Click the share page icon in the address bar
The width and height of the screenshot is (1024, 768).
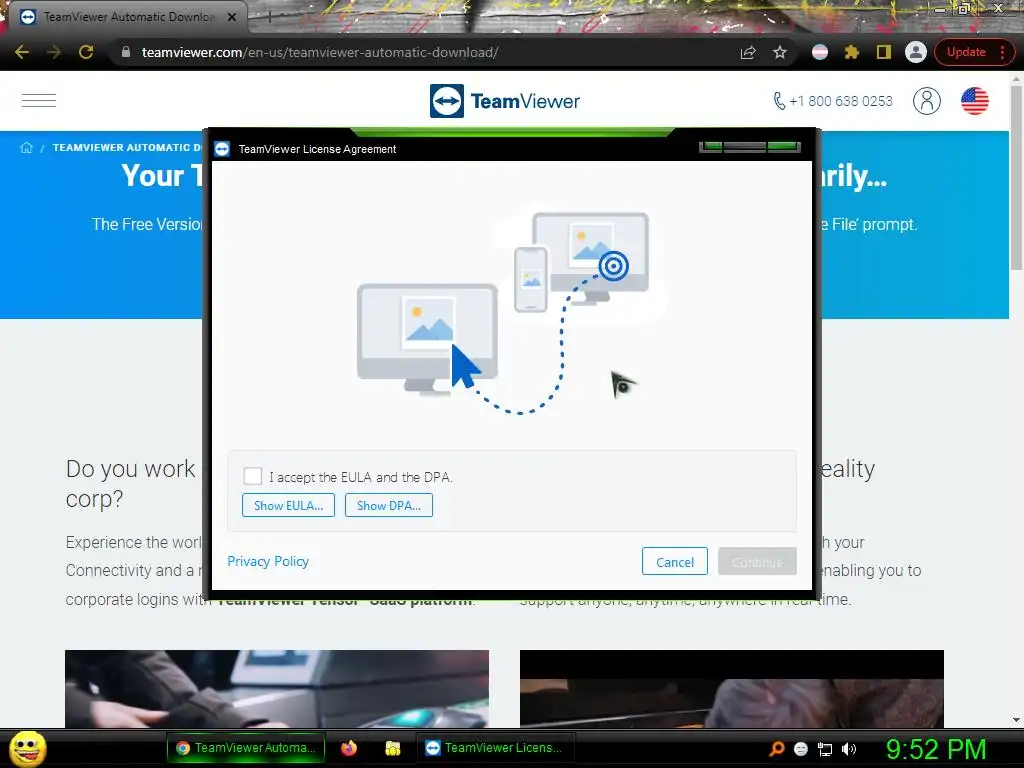(x=748, y=52)
